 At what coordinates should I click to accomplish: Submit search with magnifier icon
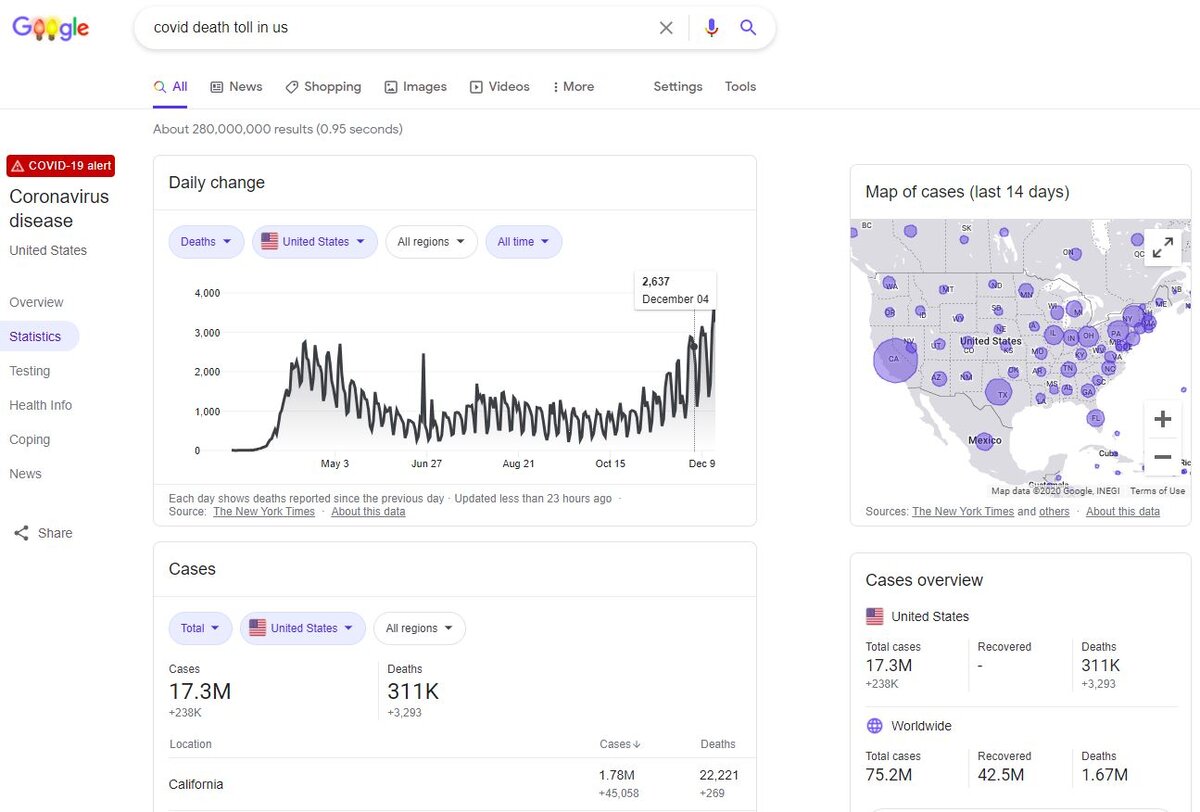[x=748, y=28]
